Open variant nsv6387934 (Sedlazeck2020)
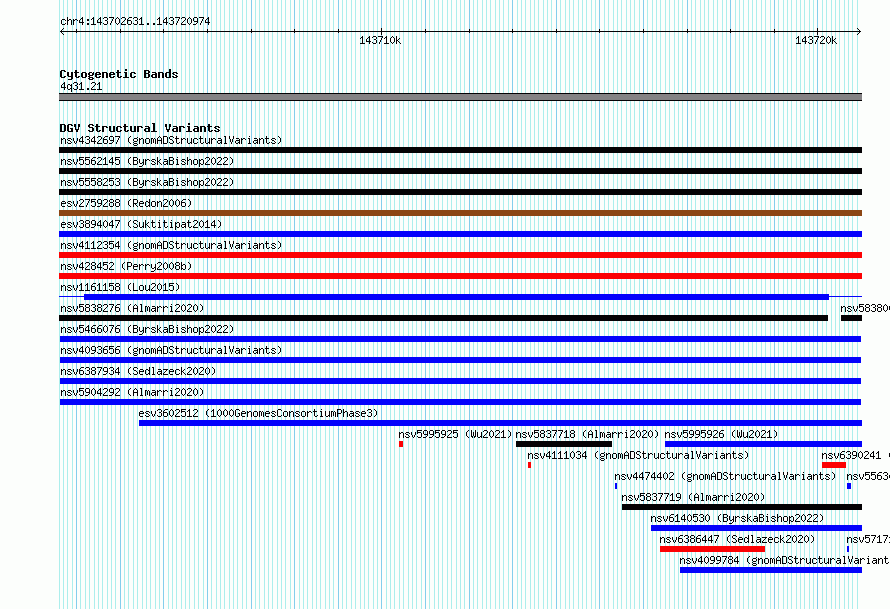 click(x=460, y=381)
